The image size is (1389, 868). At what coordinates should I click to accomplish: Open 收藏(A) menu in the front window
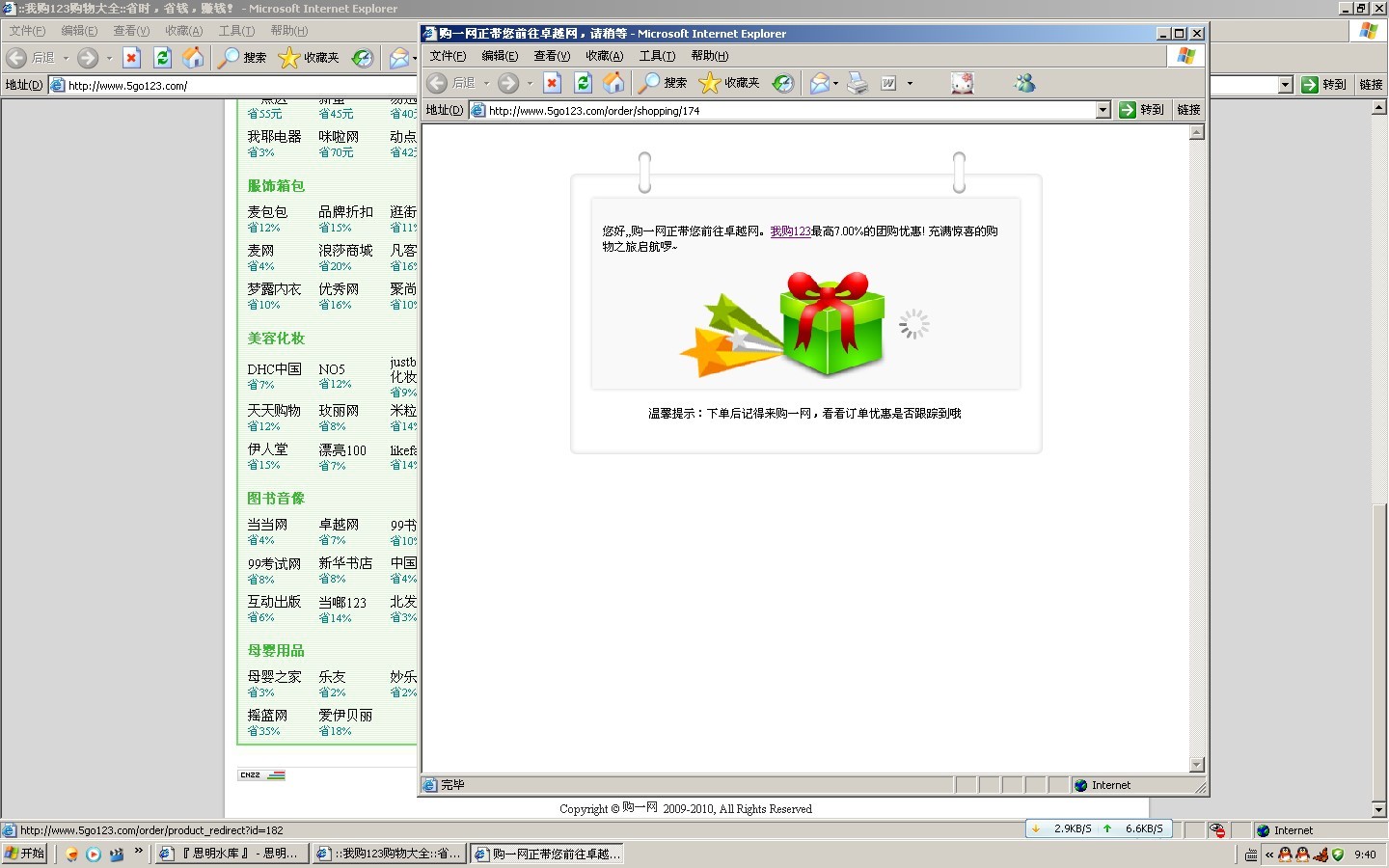click(604, 56)
